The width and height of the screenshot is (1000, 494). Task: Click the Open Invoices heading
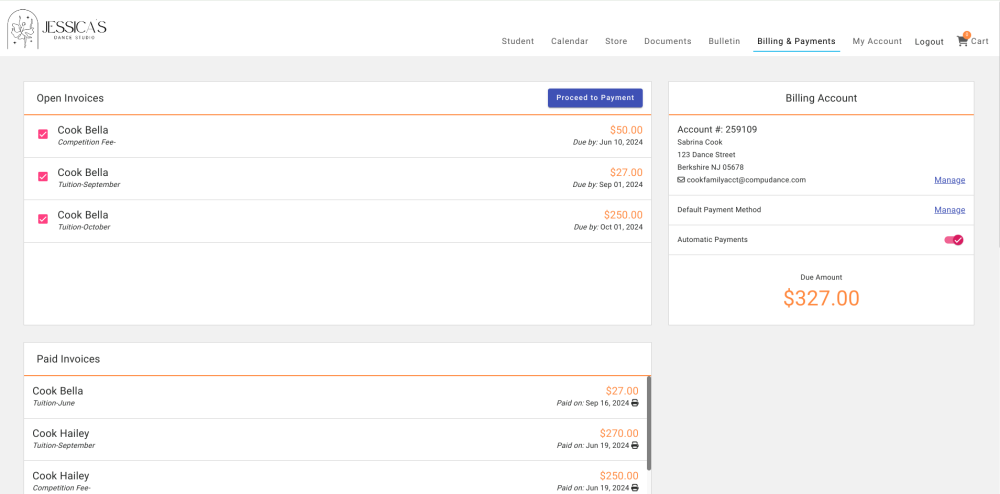point(70,98)
